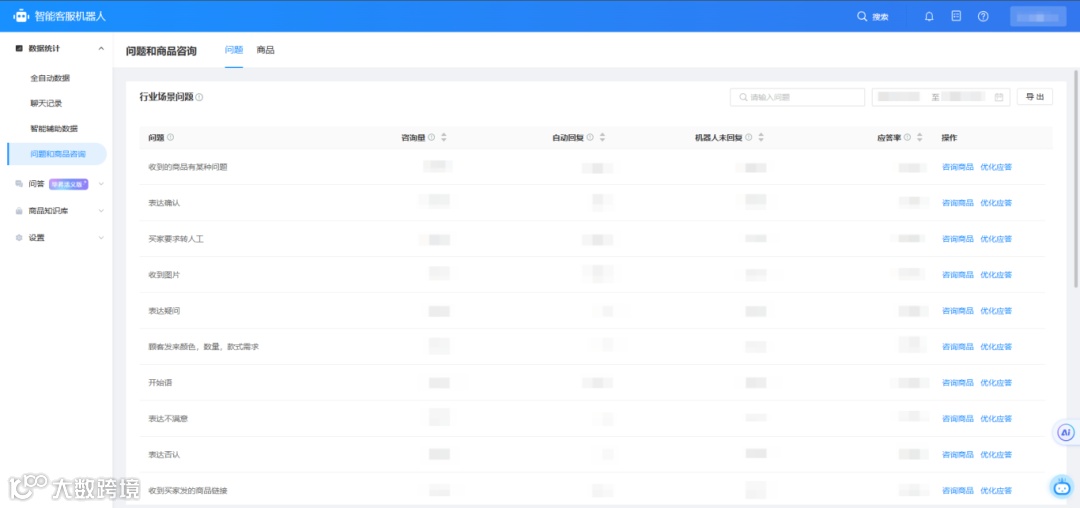Click the 请输入问题 search input
The height and width of the screenshot is (508, 1080).
point(797,97)
